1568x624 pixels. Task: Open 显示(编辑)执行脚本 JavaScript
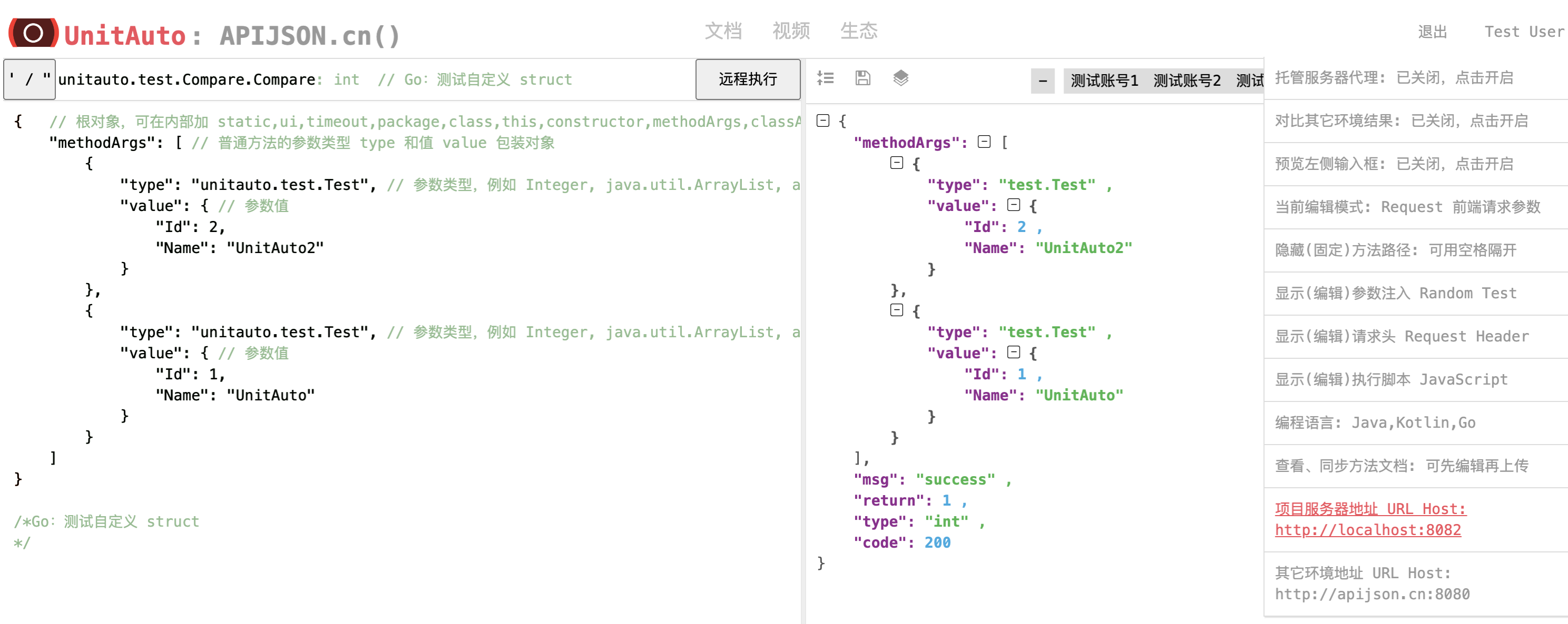(1416, 380)
